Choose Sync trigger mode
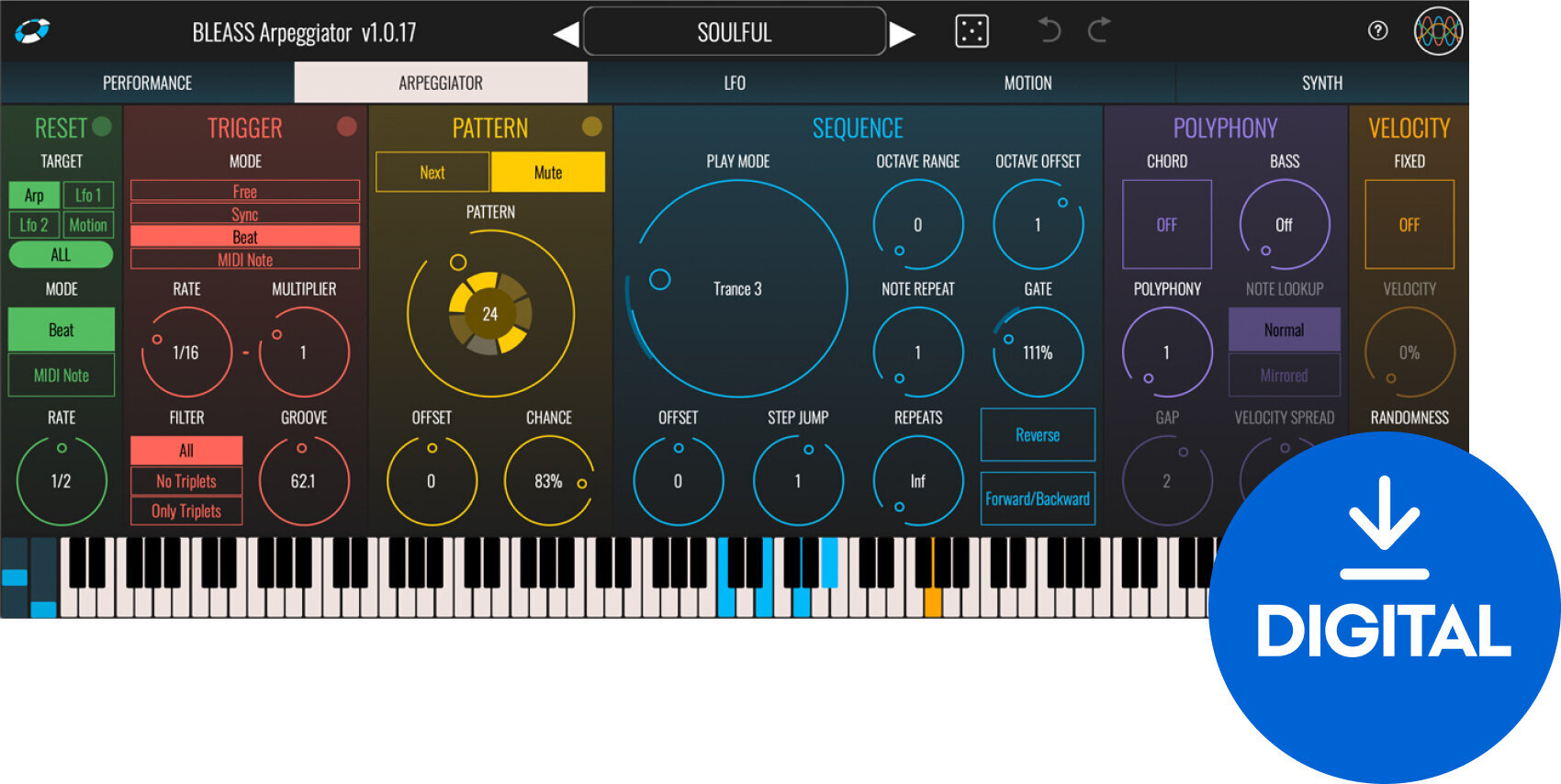The image size is (1561, 784). tap(245, 214)
